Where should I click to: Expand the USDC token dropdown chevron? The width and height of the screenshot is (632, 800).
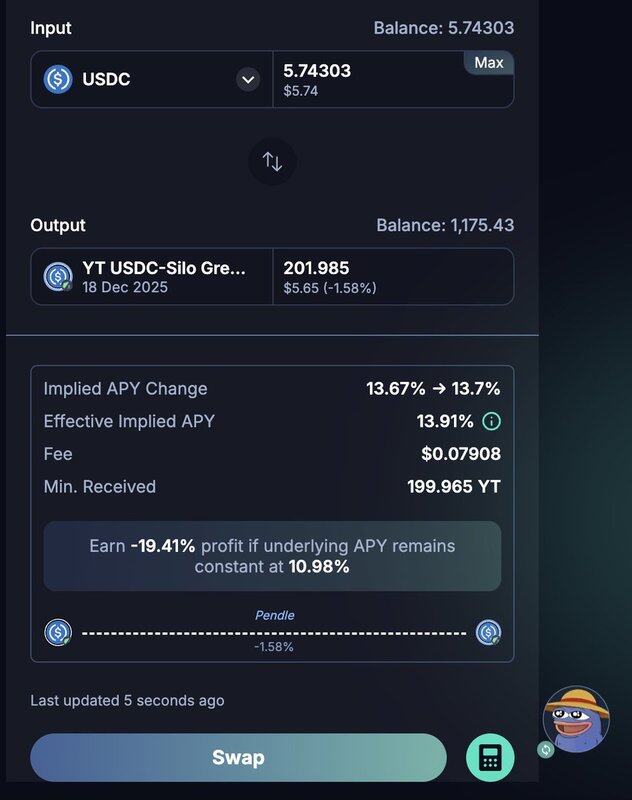pos(248,80)
